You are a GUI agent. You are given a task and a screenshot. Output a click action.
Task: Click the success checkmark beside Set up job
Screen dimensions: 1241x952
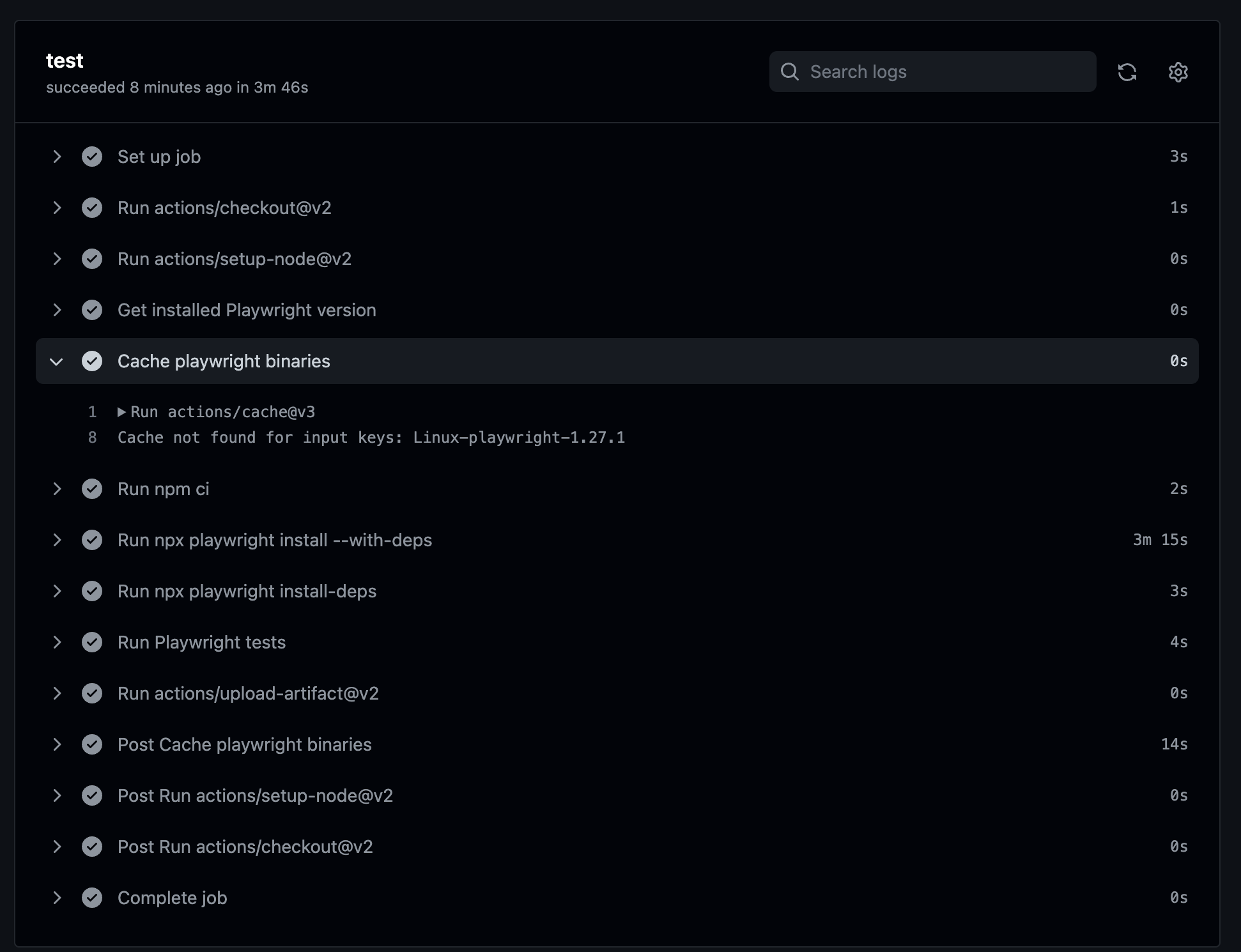tap(92, 157)
